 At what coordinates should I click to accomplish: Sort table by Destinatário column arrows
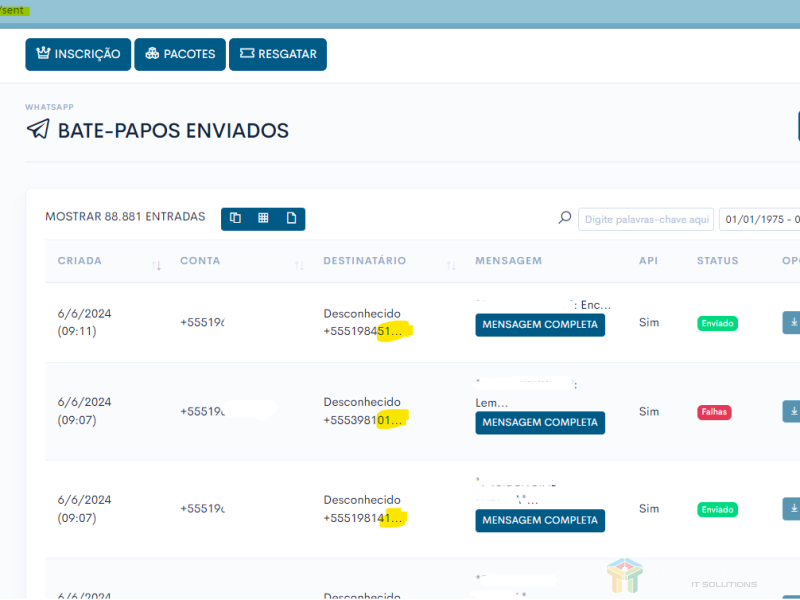[x=451, y=264]
